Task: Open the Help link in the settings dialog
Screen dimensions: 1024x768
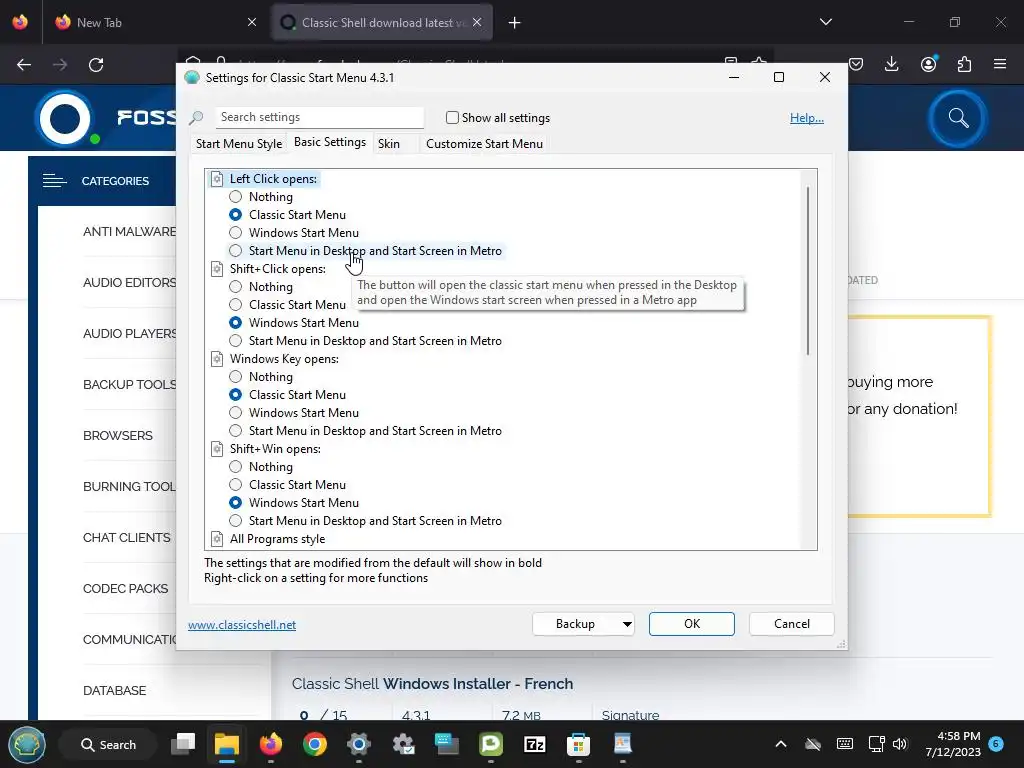Action: 807,118
